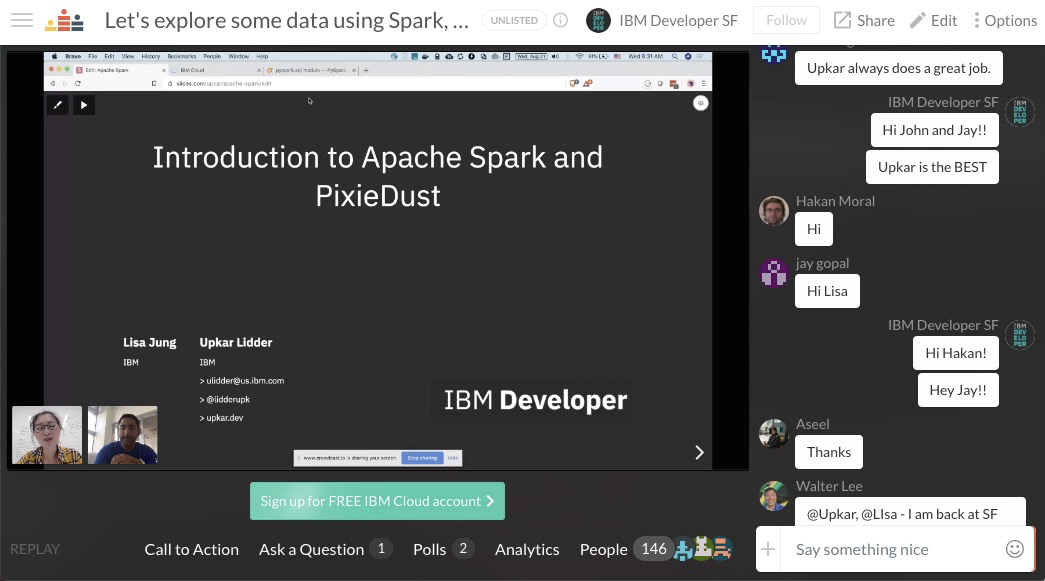Expand the navigation sidebar with the hamburger icon
1045x581 pixels.
tap(22, 20)
